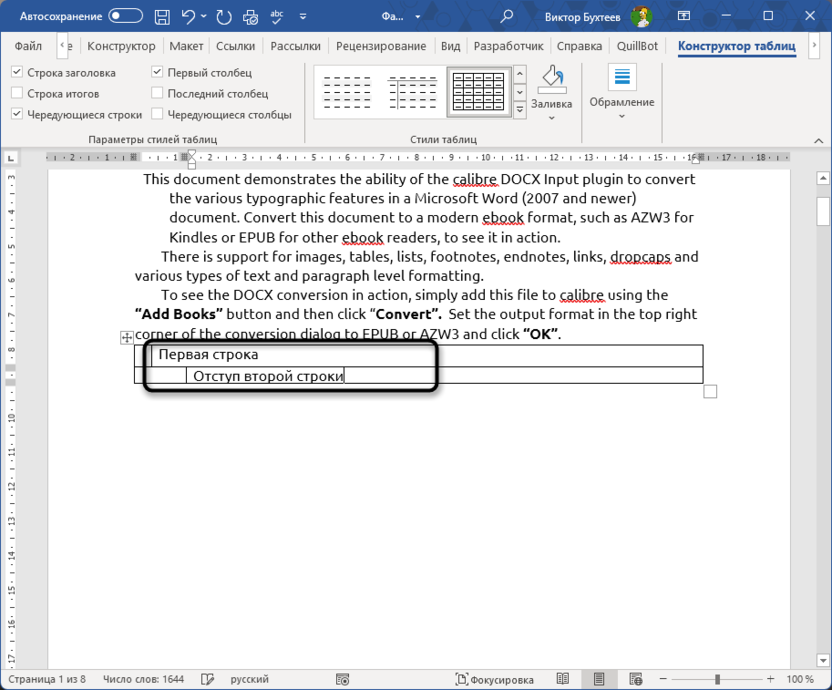Run spelling check via abc icon
Viewport: 832px width, 690px height.
pyautogui.click(x=276, y=15)
